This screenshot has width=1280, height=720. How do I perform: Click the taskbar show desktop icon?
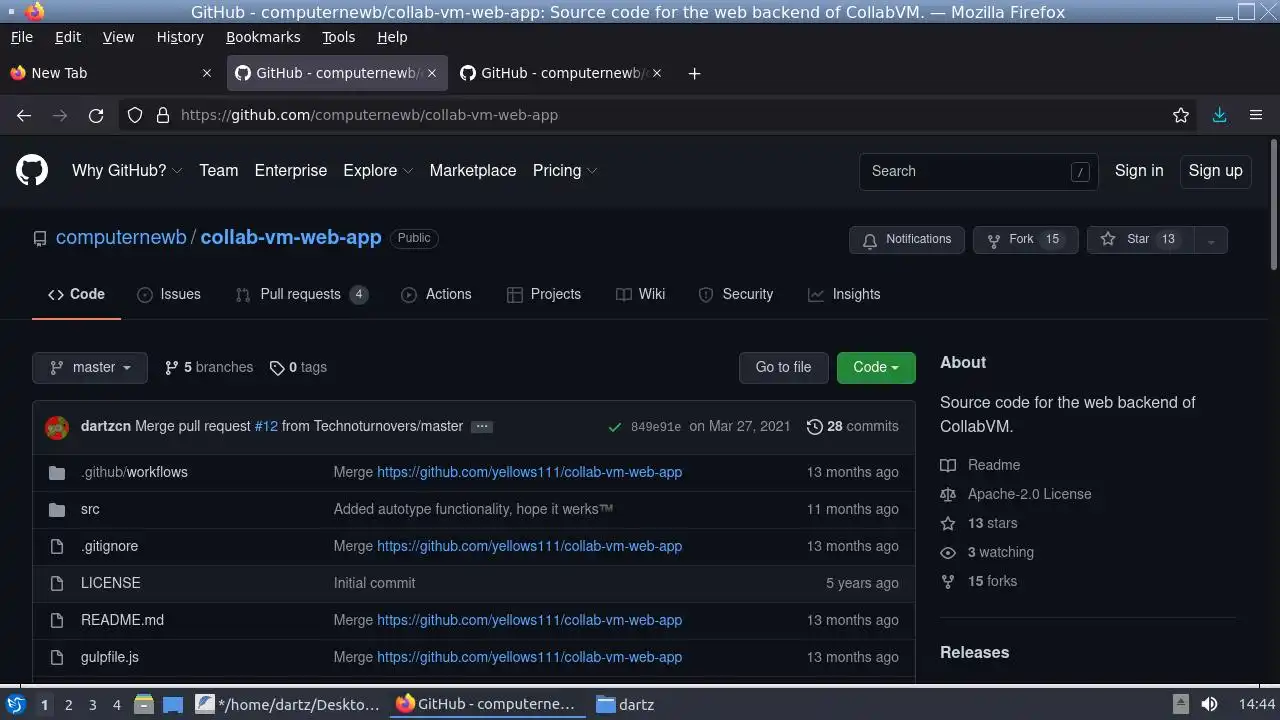(173, 704)
